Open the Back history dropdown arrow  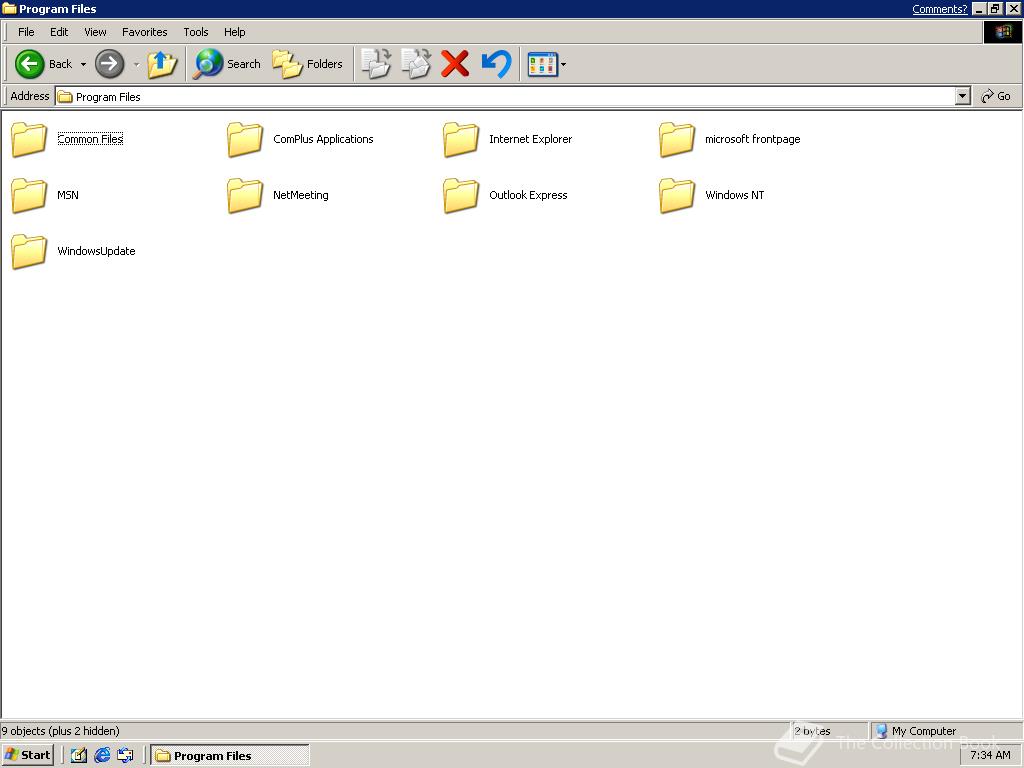click(83, 64)
